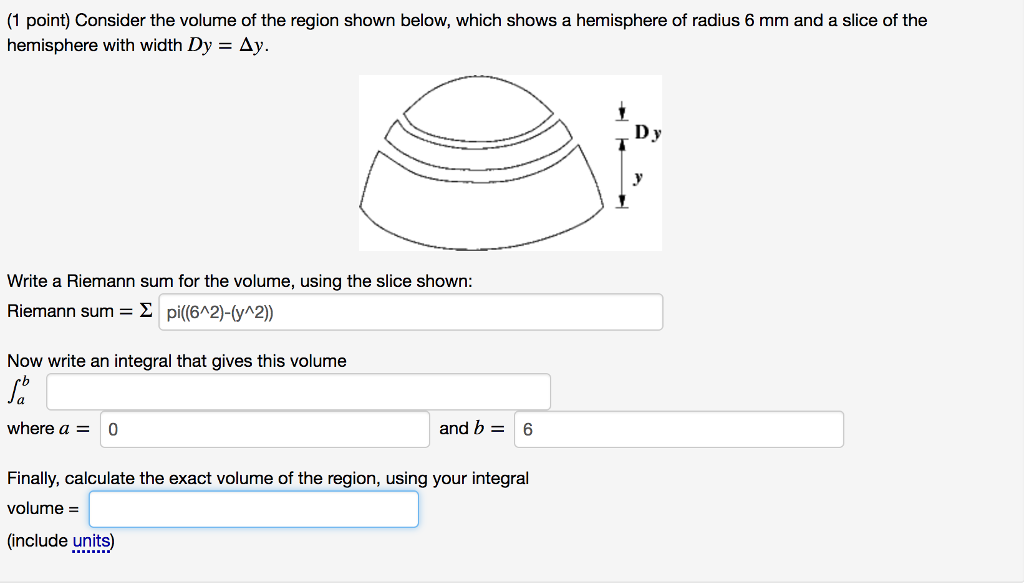Click the "(1 point)" text in the problem
1024x584 pixels.
pos(38,20)
